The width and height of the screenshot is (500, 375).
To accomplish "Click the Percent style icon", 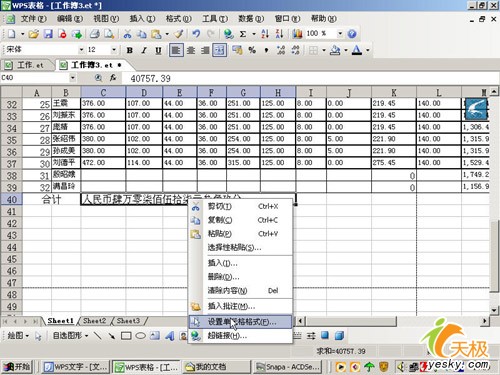I will [x=252, y=50].
